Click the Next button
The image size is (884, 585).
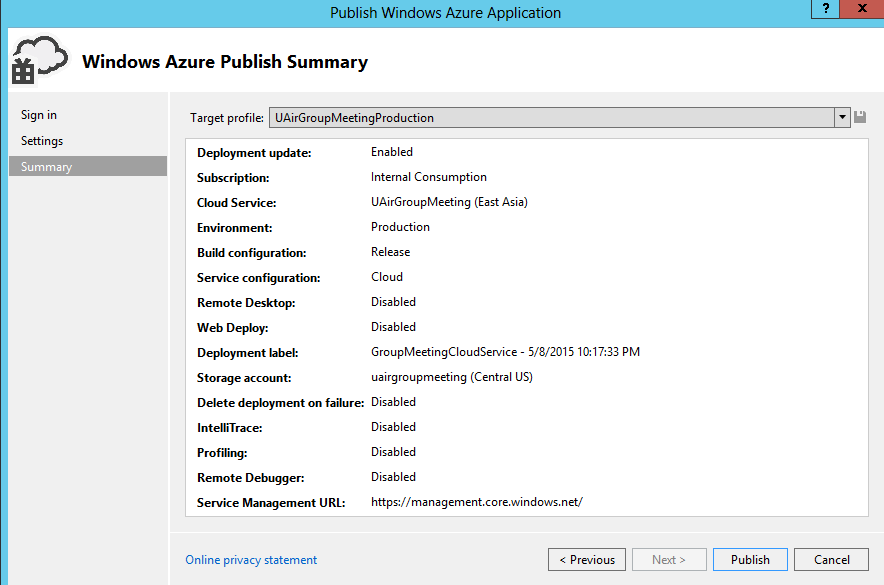(668, 560)
